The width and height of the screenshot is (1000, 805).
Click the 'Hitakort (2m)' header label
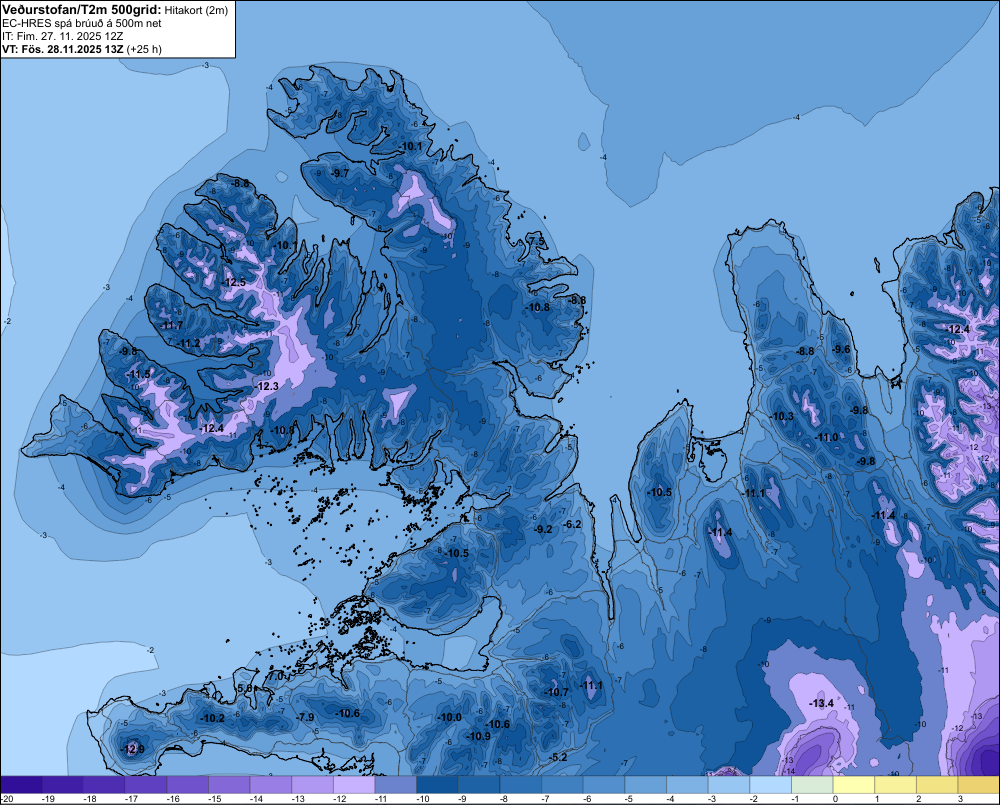(x=196, y=10)
